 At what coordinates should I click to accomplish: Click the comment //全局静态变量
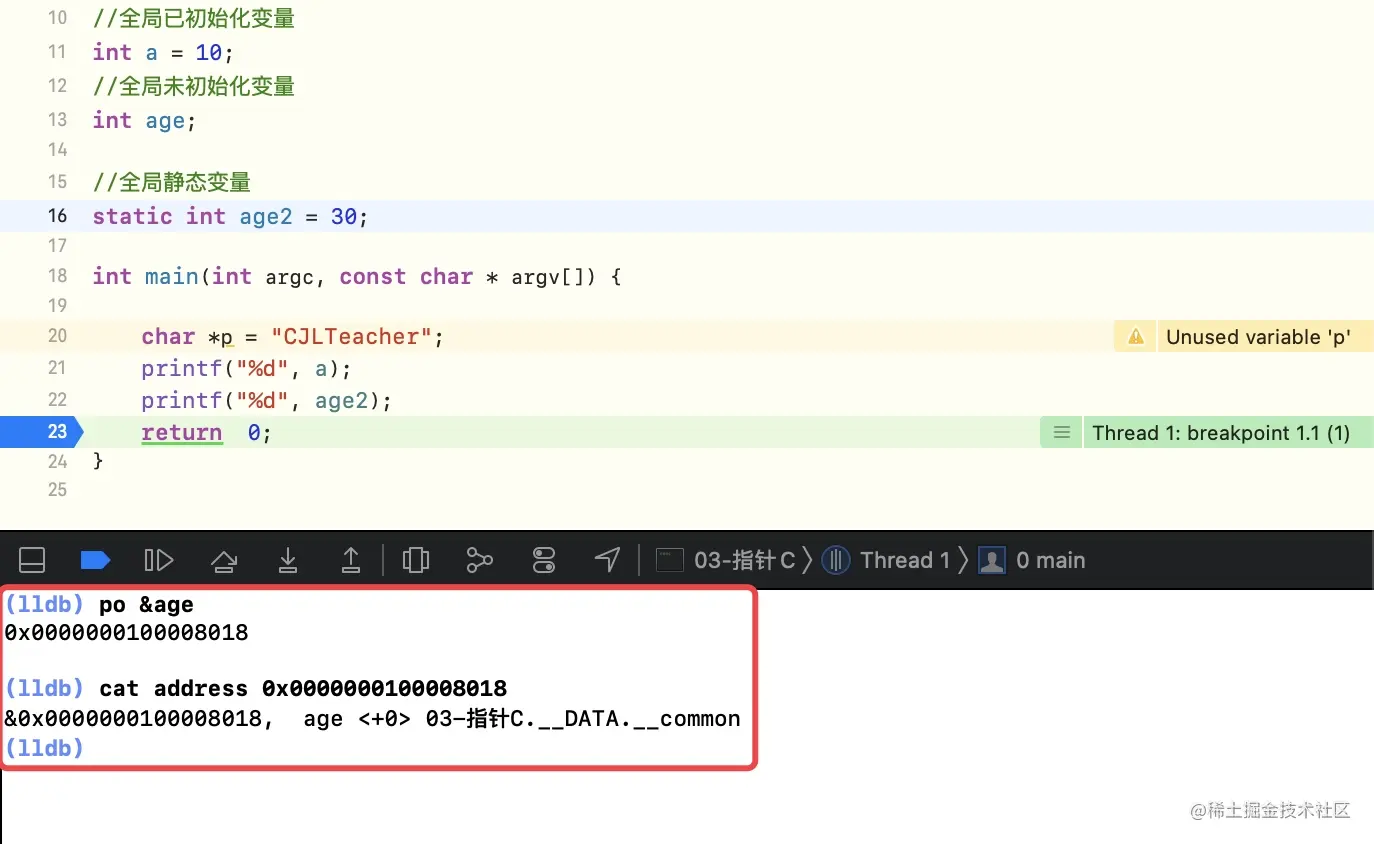coord(172,183)
